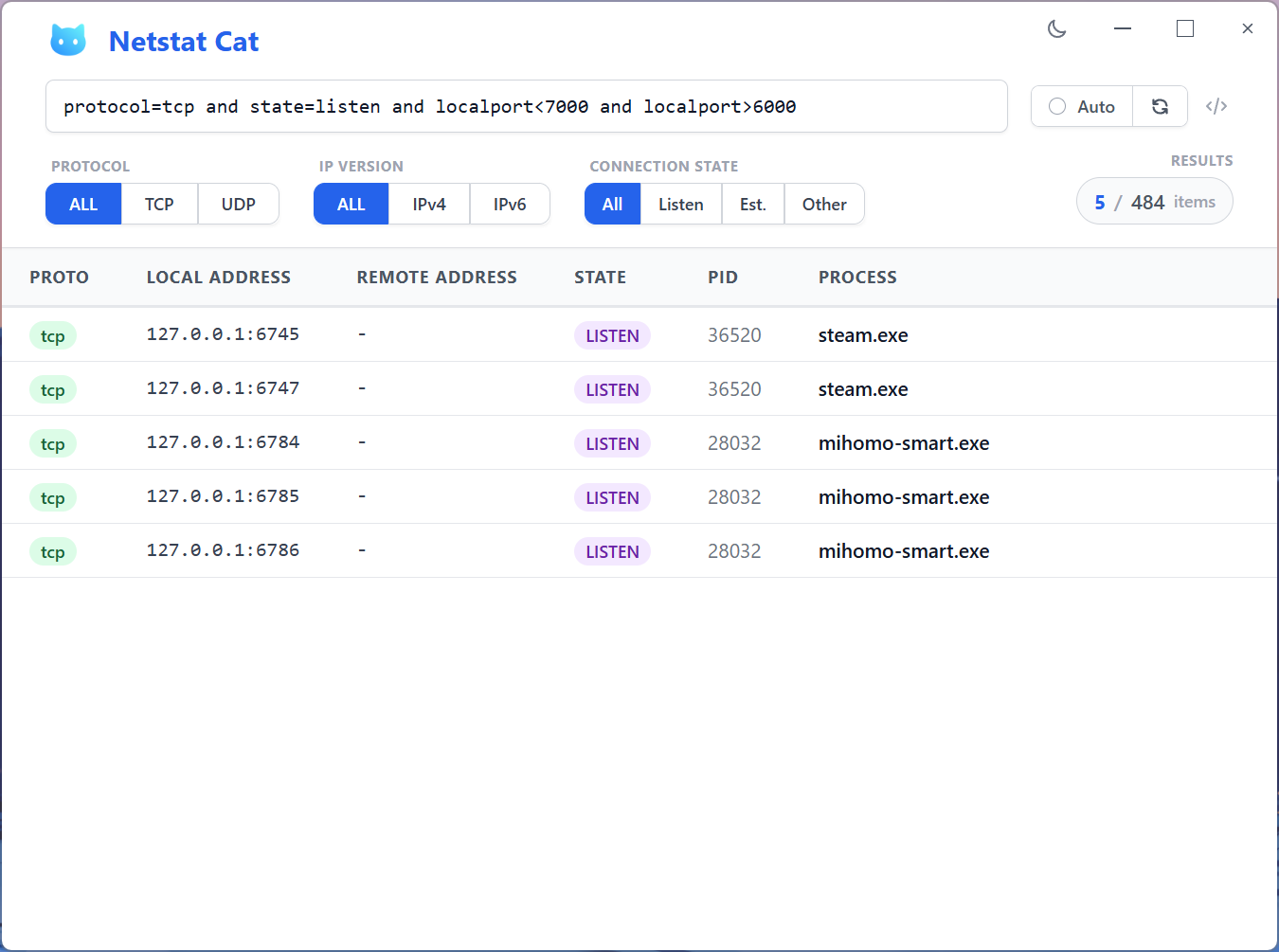
Task: Toggle dark mode with moon icon
Action: [1057, 29]
